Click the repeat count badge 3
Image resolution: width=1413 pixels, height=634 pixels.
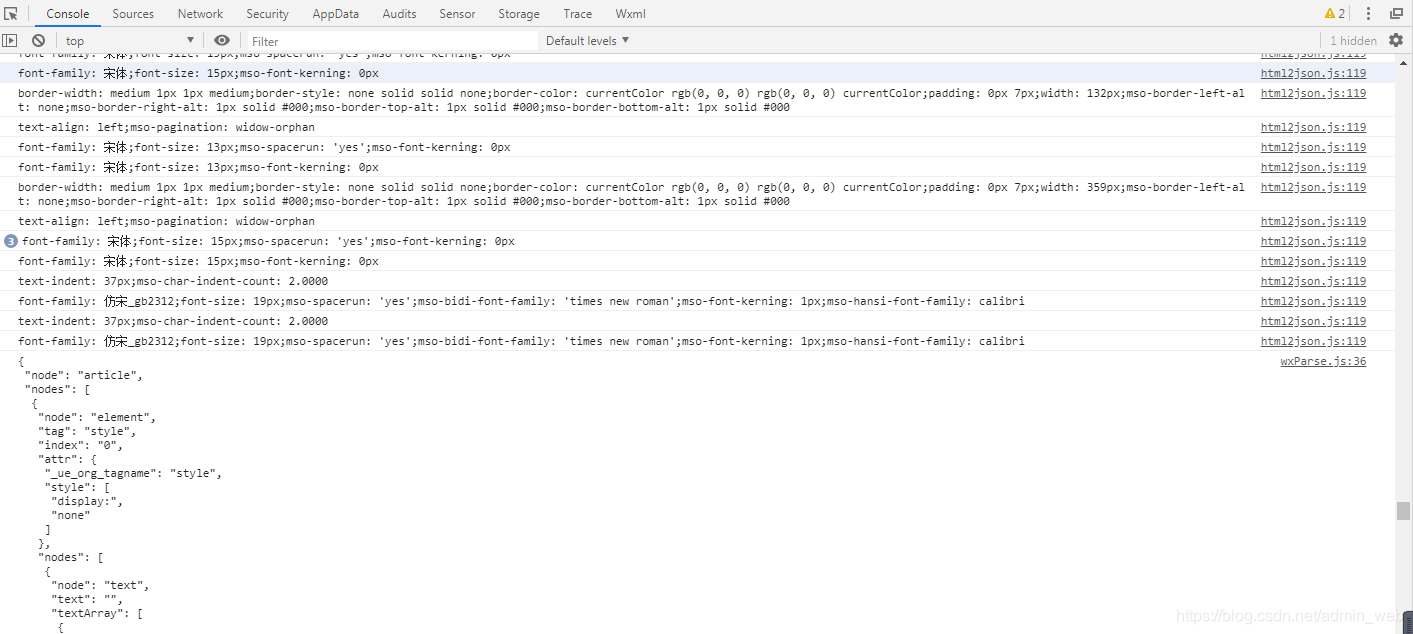pyautogui.click(x=11, y=241)
